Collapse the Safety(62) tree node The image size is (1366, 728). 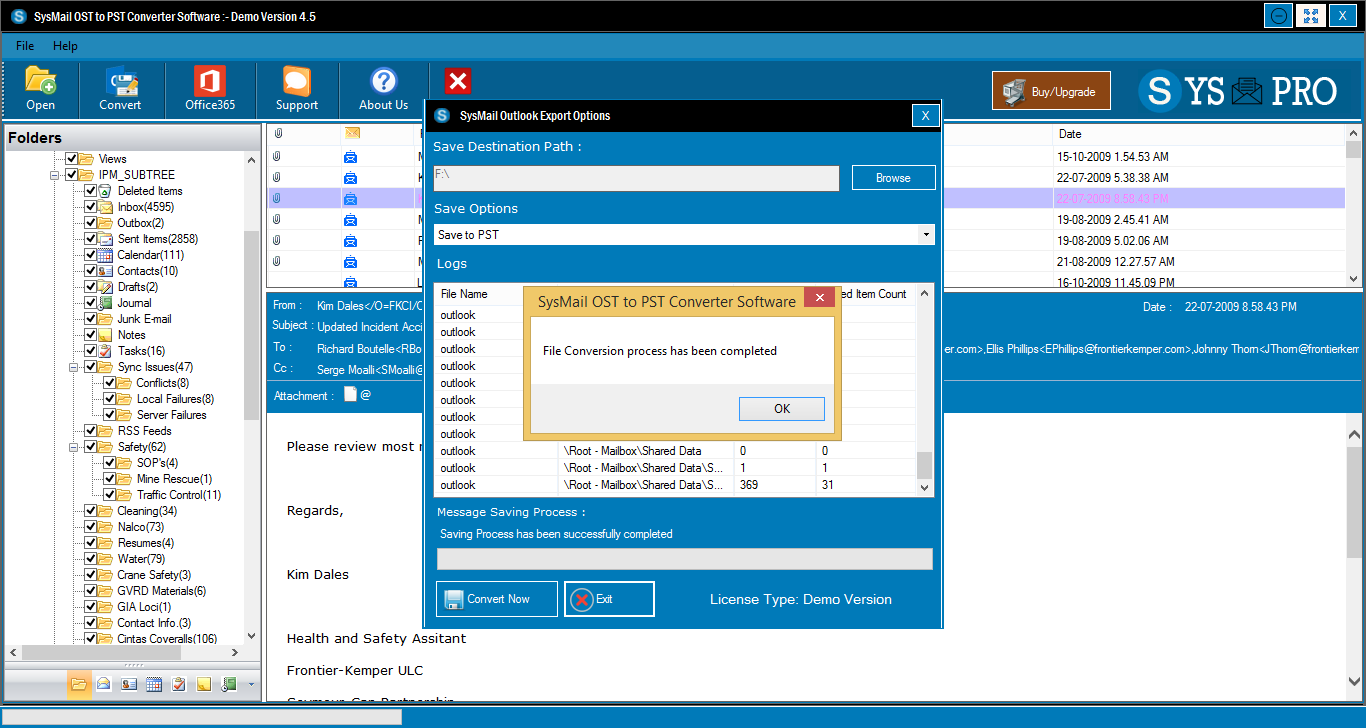pyautogui.click(x=74, y=447)
